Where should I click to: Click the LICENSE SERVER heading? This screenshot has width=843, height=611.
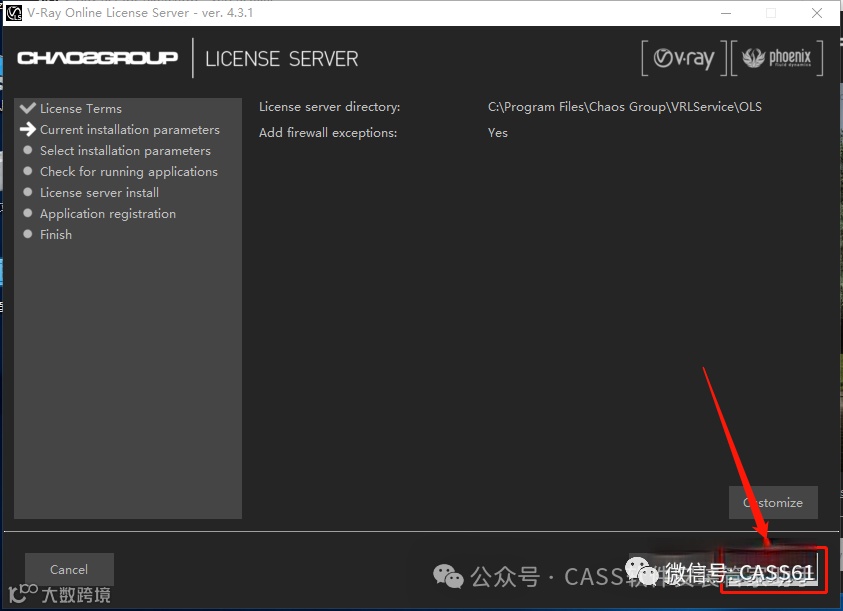(x=282, y=59)
